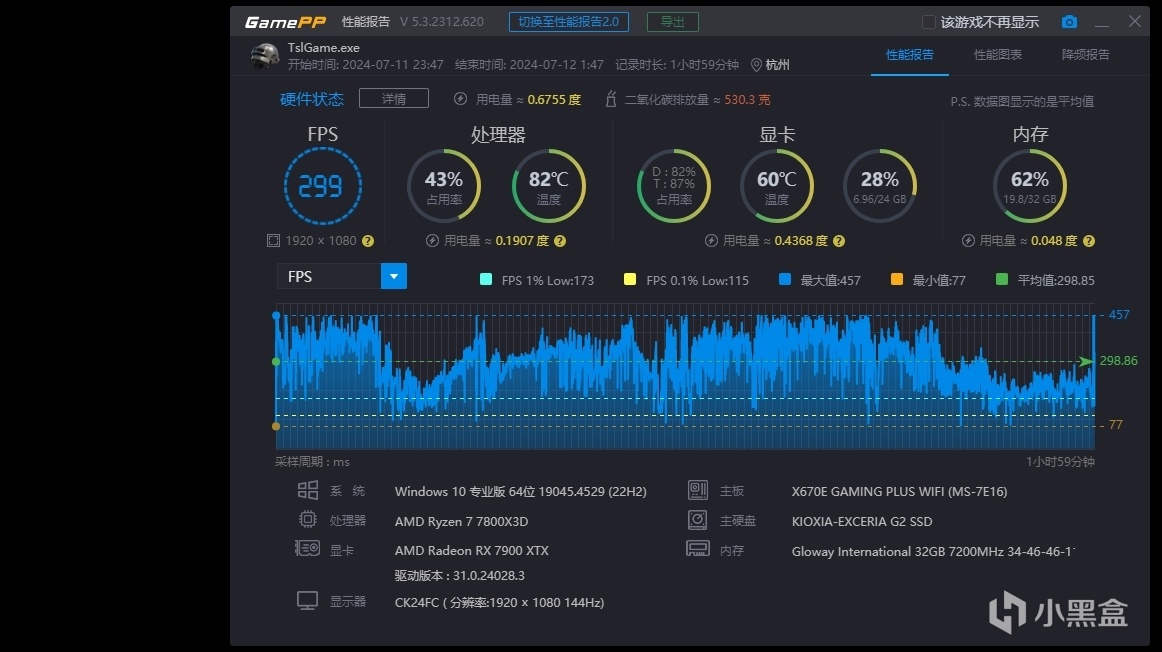Click the CPU 82℃ temperature gauge
Screen dimensions: 1162x652
coord(548,186)
